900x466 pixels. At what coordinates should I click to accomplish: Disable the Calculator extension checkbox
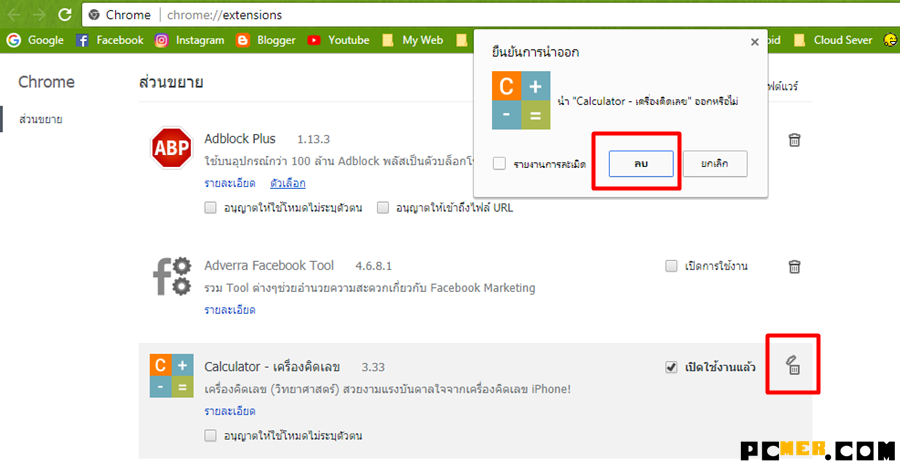point(670,367)
